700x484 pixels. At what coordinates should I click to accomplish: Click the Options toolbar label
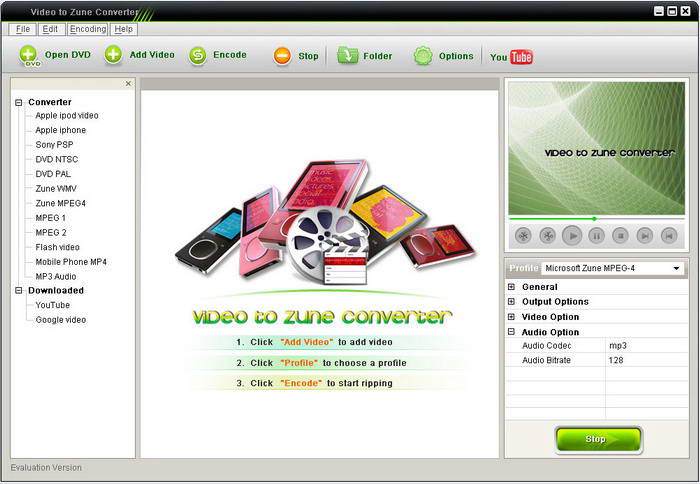[456, 56]
